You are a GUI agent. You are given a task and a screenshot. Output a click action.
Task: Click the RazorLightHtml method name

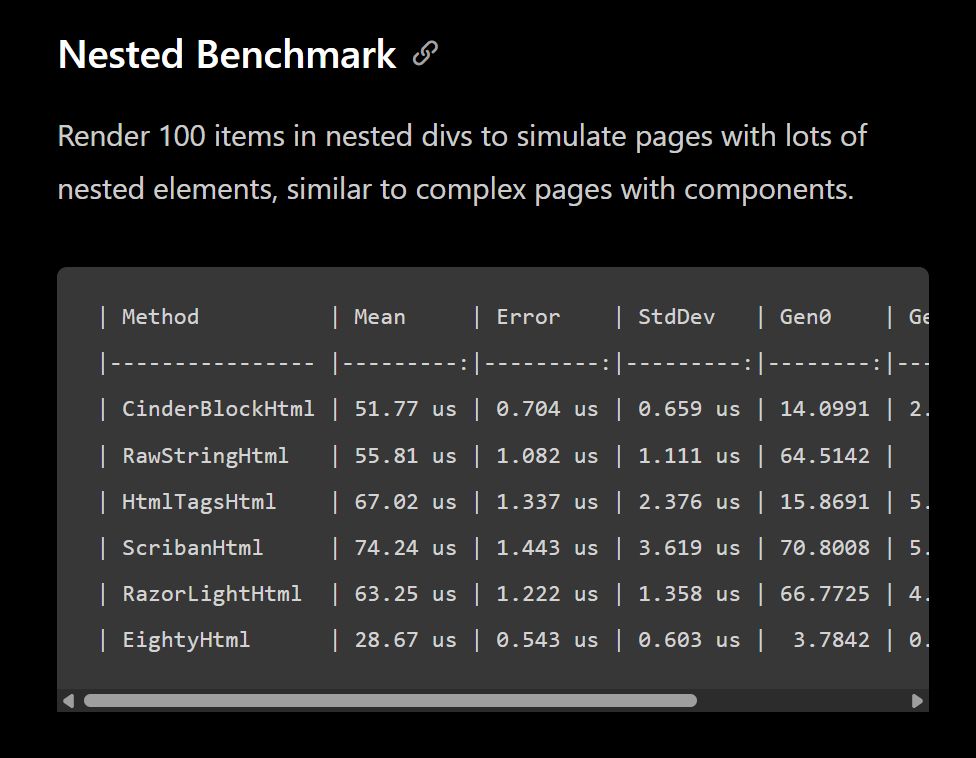tap(212, 594)
